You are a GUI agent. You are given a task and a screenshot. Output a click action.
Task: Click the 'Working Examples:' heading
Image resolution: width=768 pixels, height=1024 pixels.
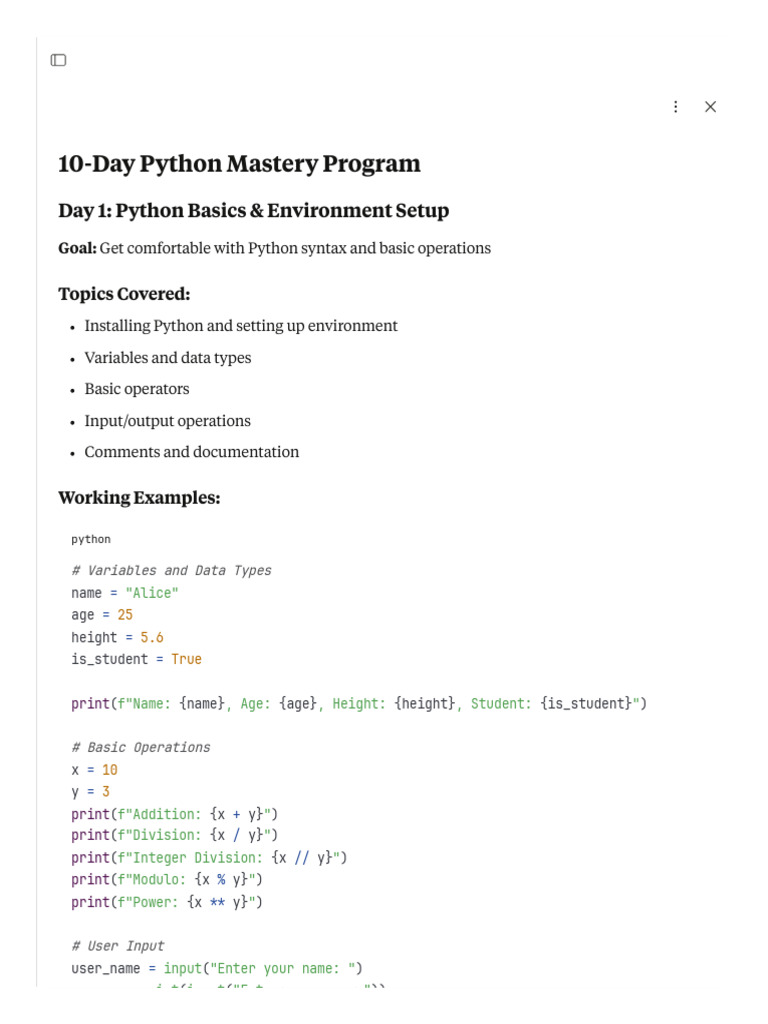click(139, 498)
